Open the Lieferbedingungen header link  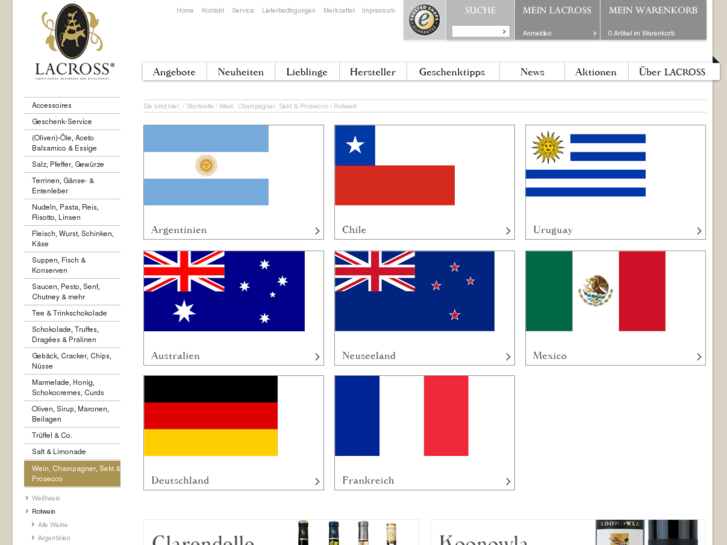click(x=288, y=10)
